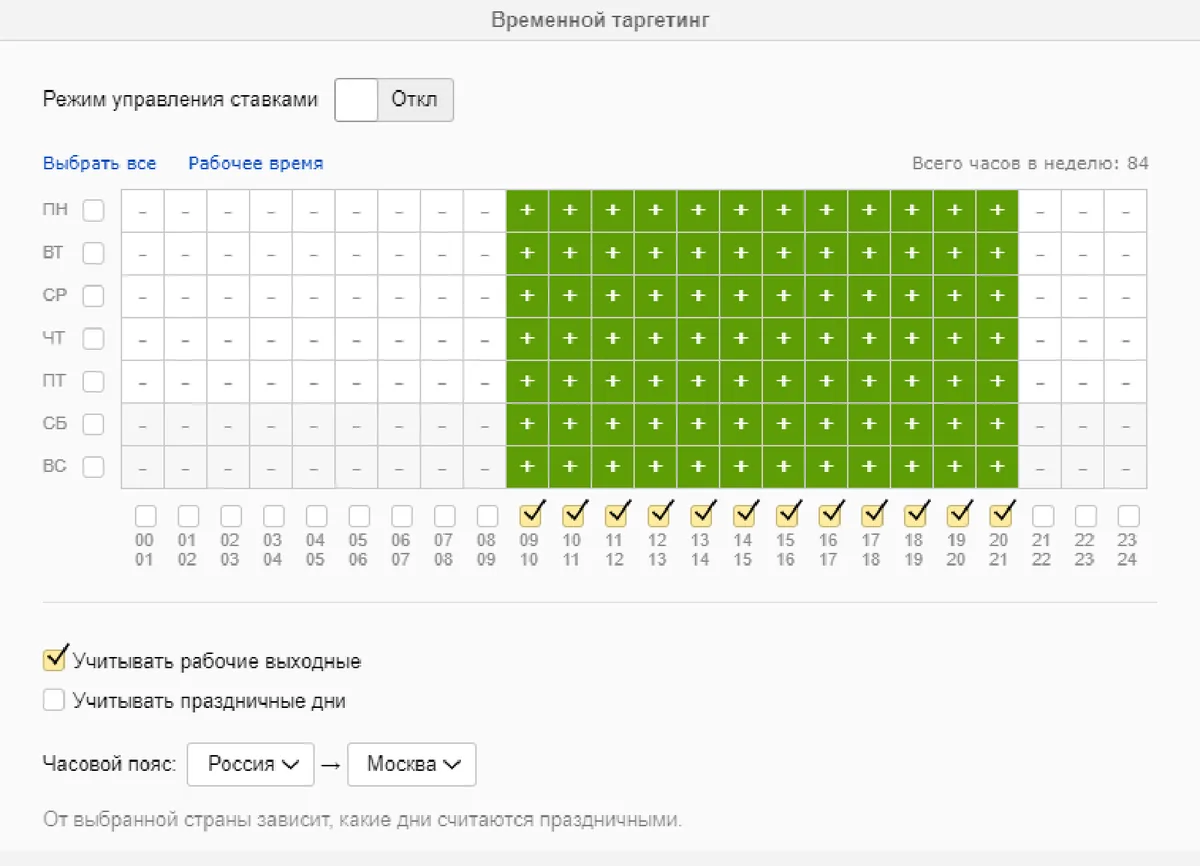Enable the ПН 00–01 empty cell

(x=142, y=211)
